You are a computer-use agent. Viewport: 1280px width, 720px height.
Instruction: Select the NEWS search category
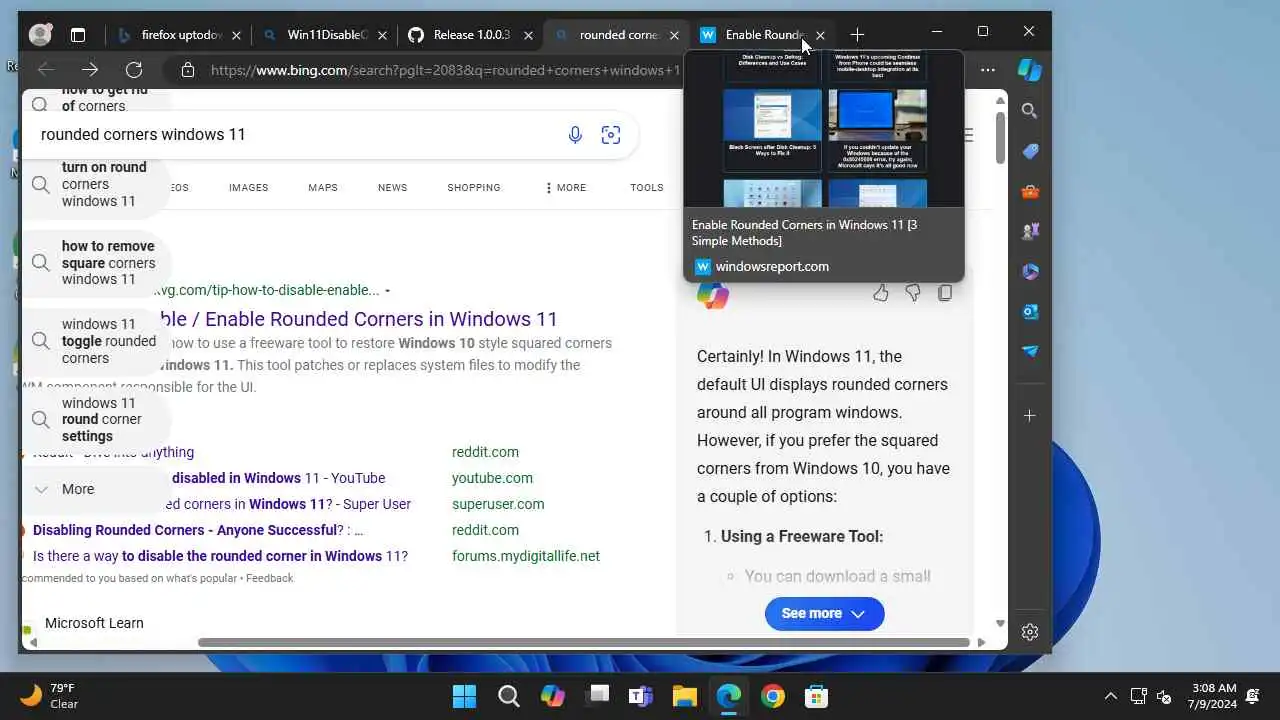point(392,187)
